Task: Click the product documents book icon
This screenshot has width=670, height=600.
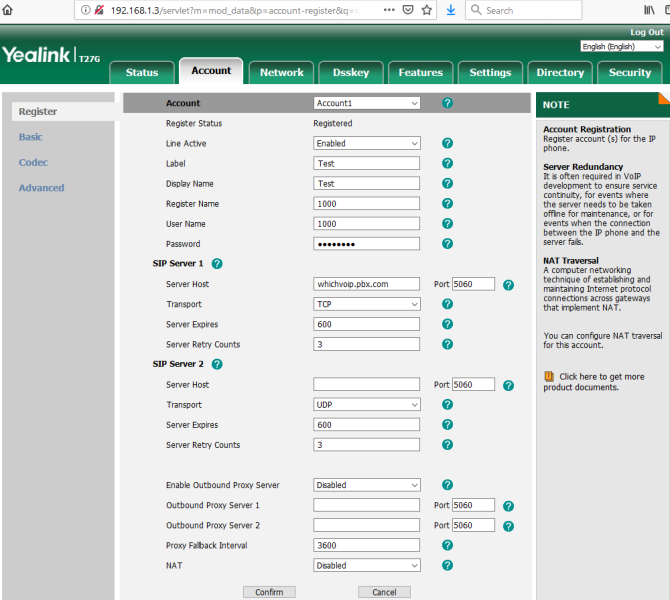Action: coord(549,376)
